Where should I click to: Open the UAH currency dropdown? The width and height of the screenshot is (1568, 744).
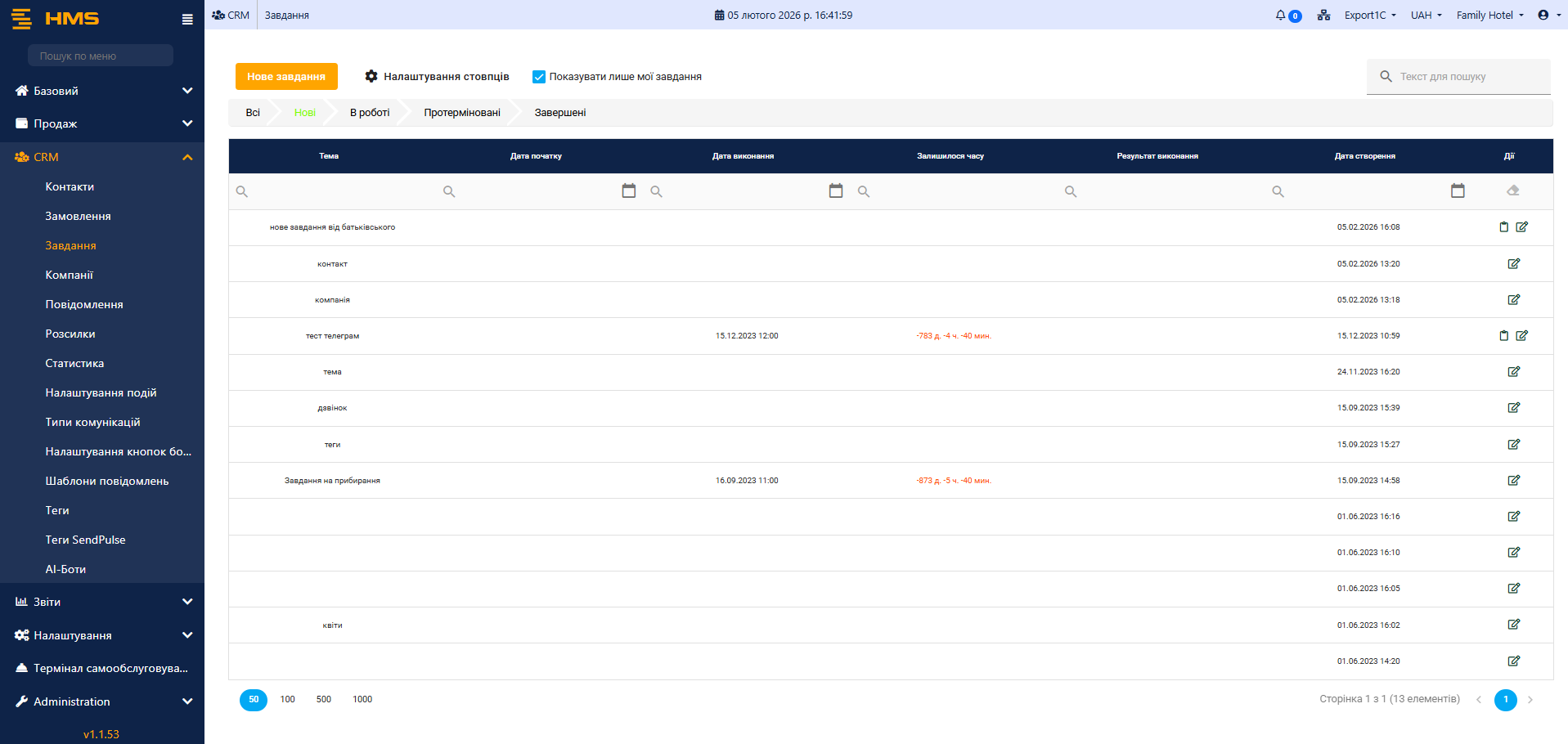[x=1426, y=16]
